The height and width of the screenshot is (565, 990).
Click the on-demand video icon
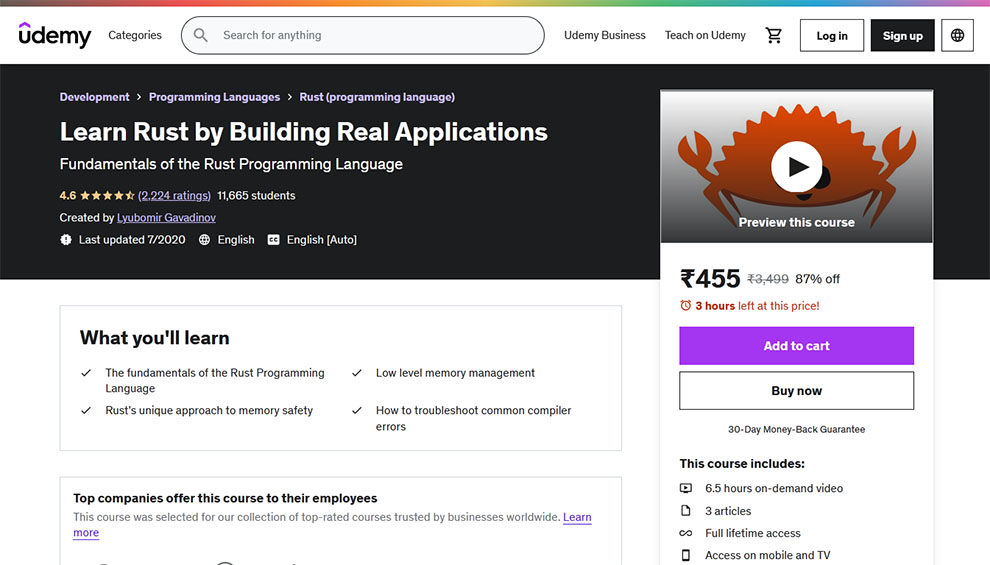[686, 488]
